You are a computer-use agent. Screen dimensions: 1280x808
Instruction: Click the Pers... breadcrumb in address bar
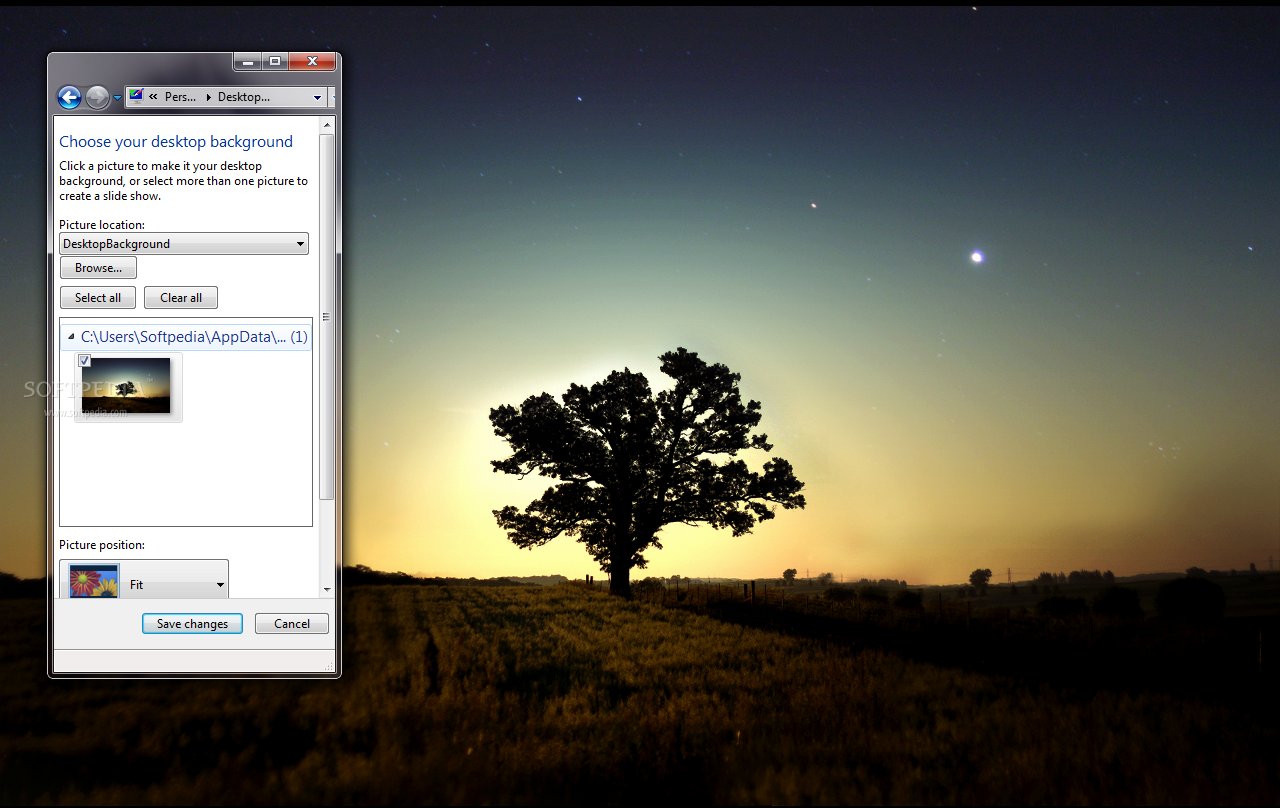180,97
